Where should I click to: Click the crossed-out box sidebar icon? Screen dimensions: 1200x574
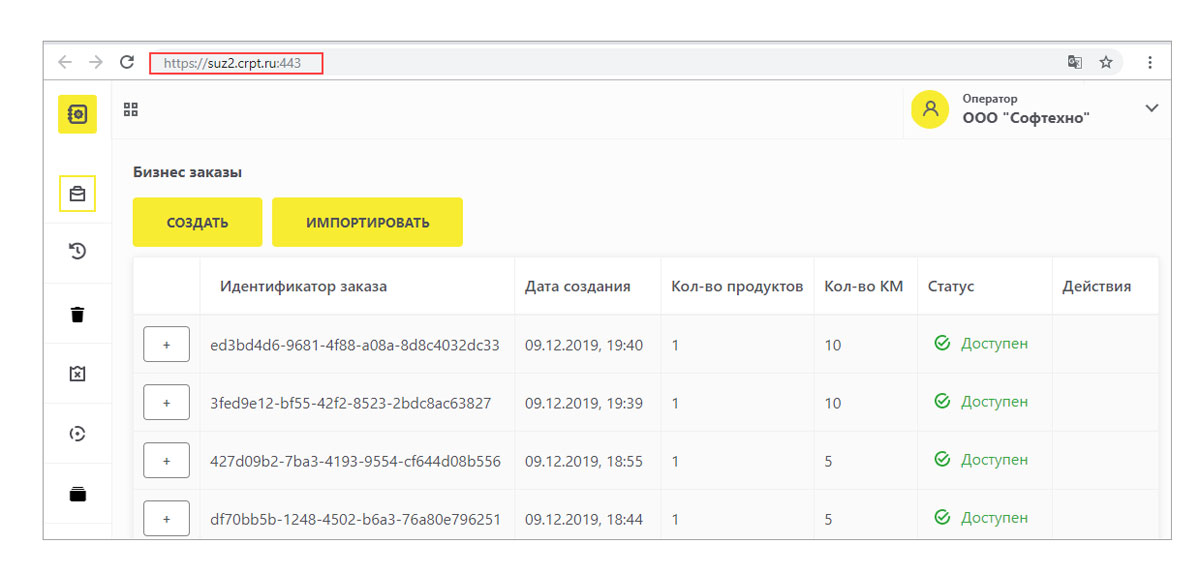[x=77, y=373]
